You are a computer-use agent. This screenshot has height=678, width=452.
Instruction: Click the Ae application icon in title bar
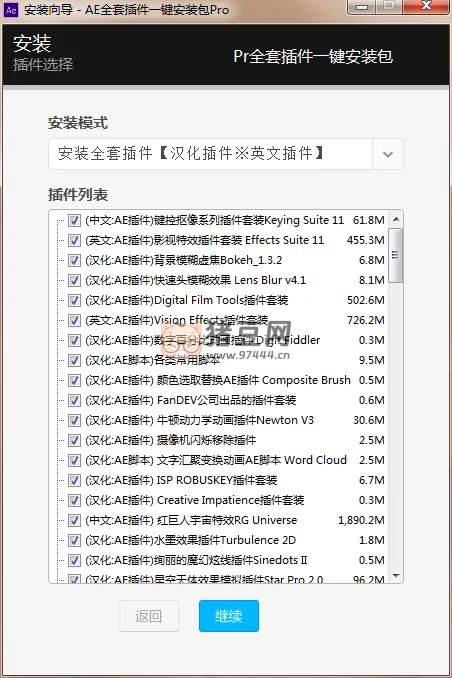[11, 10]
